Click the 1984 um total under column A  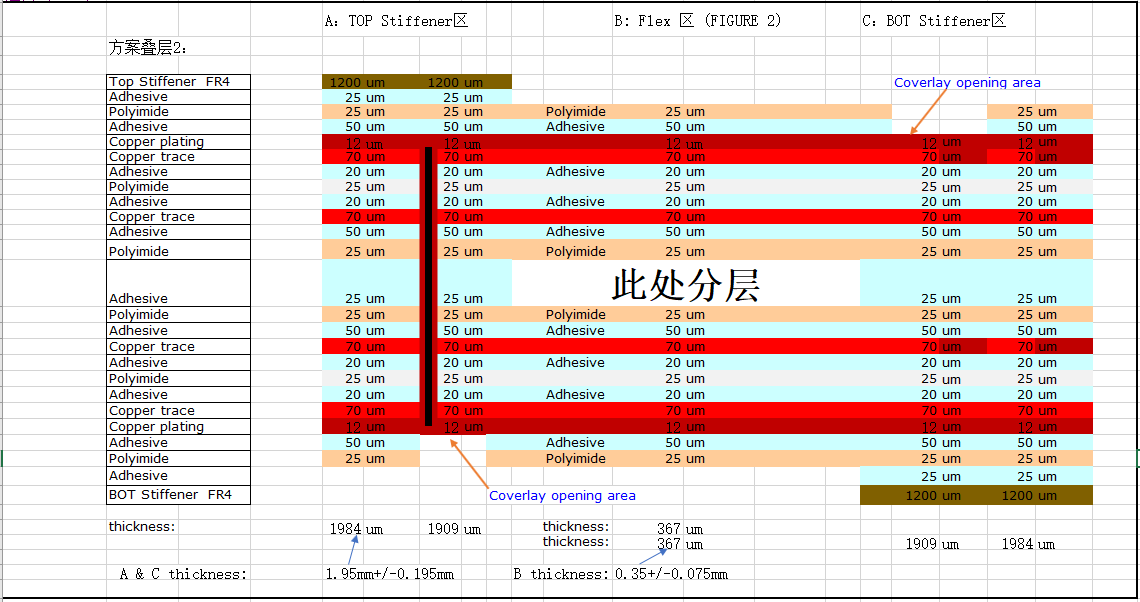click(x=356, y=529)
